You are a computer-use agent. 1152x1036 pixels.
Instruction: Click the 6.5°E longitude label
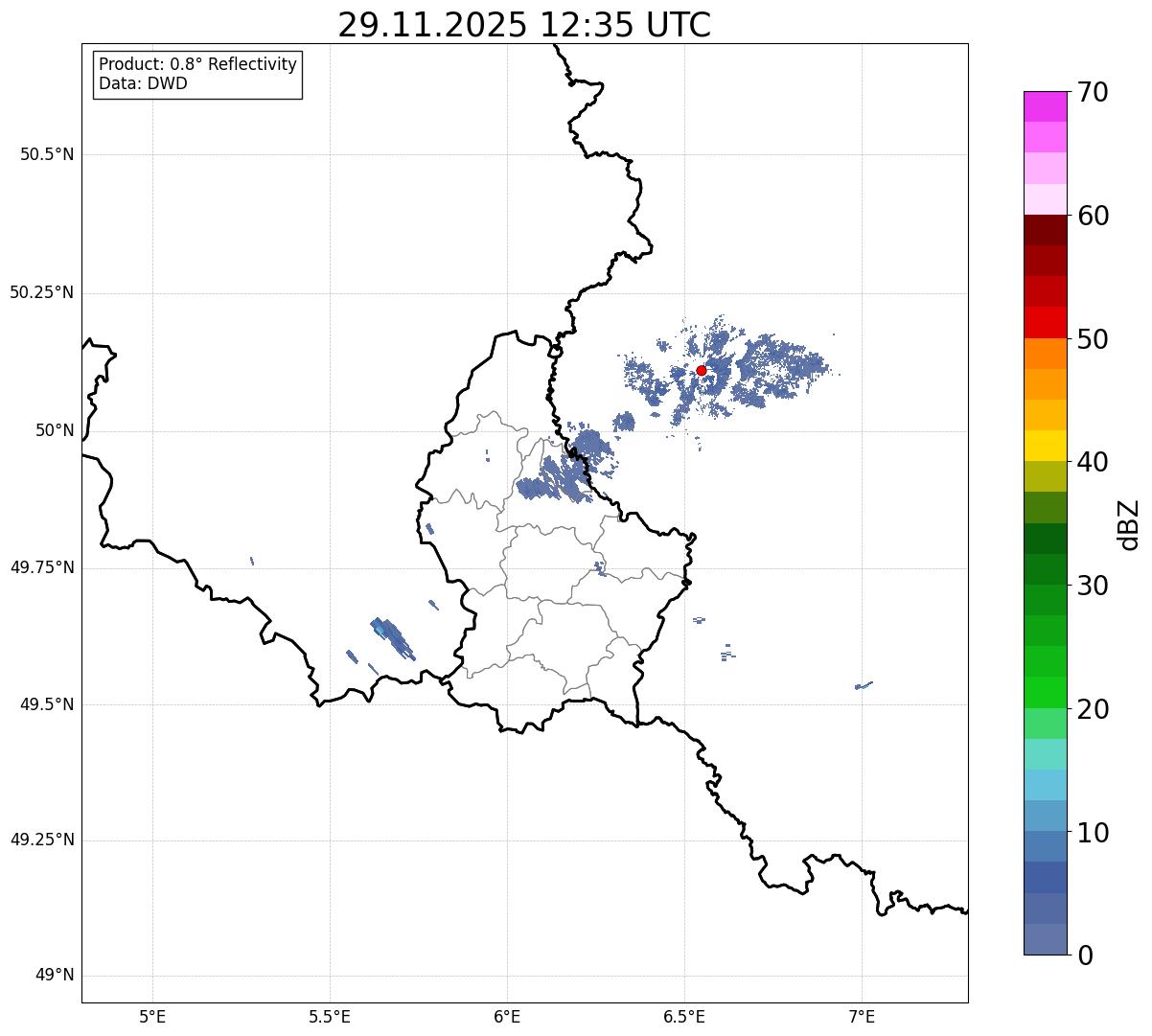coord(684,1017)
